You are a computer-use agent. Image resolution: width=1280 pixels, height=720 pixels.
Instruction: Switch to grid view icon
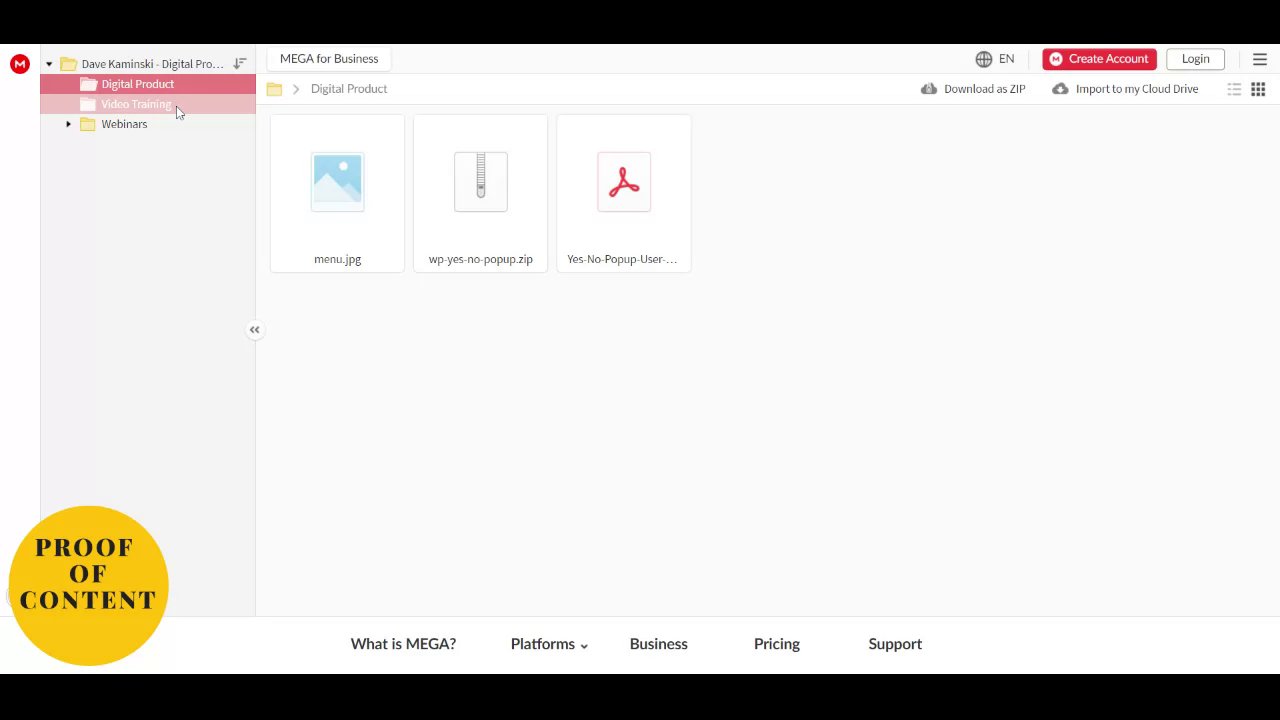pos(1258,89)
